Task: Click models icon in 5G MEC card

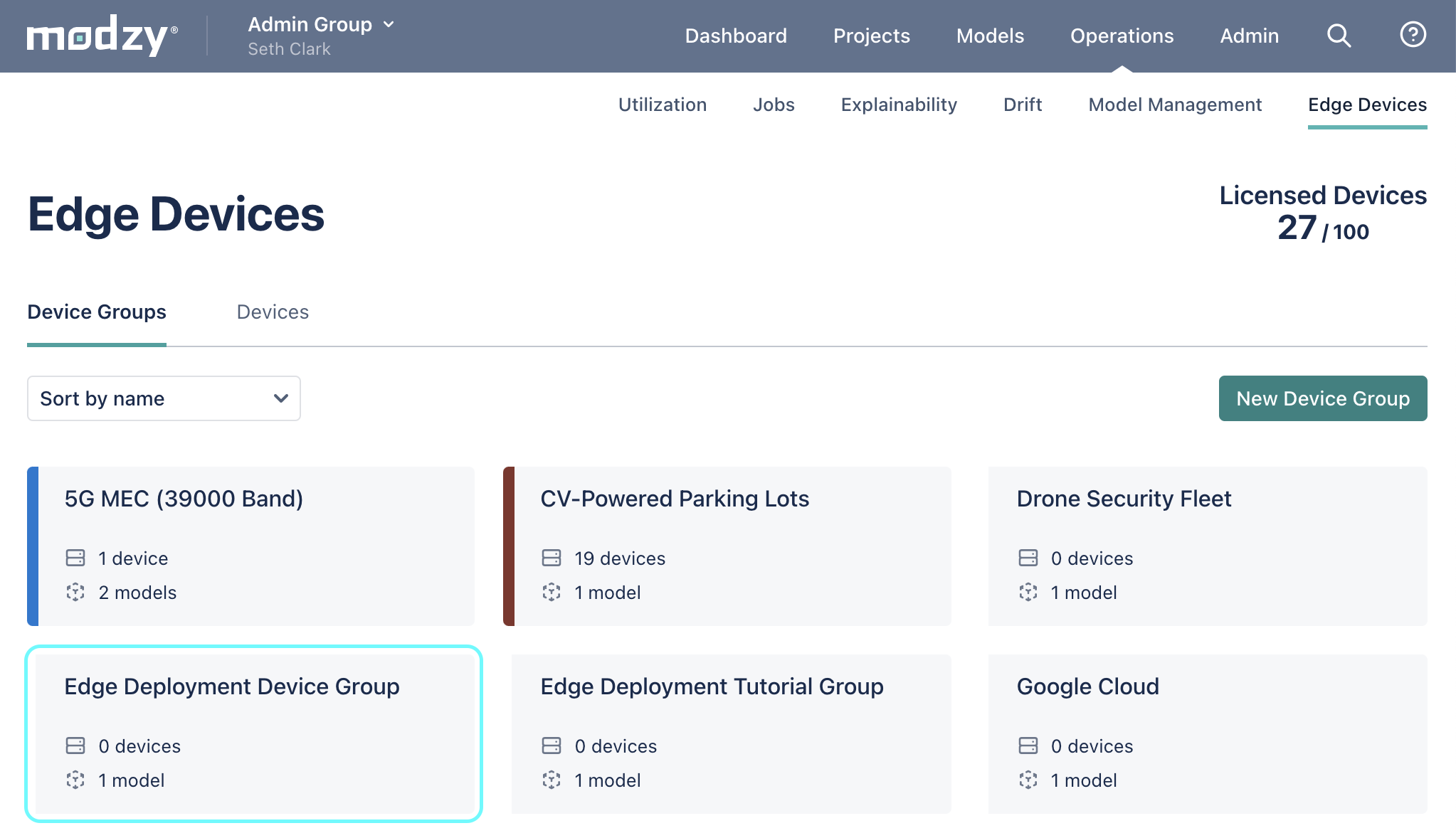Action: [x=75, y=592]
